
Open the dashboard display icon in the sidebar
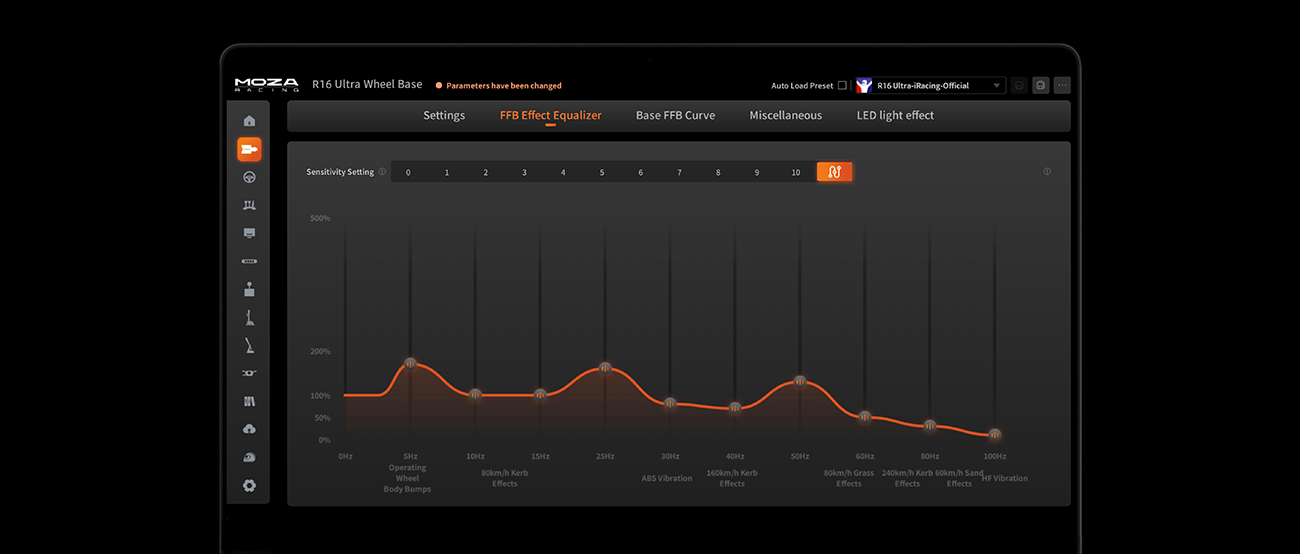point(249,233)
